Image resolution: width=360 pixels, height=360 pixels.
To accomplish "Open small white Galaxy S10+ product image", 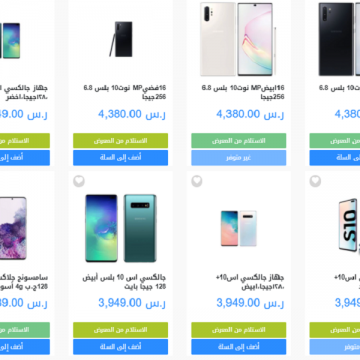I will click(239, 228).
